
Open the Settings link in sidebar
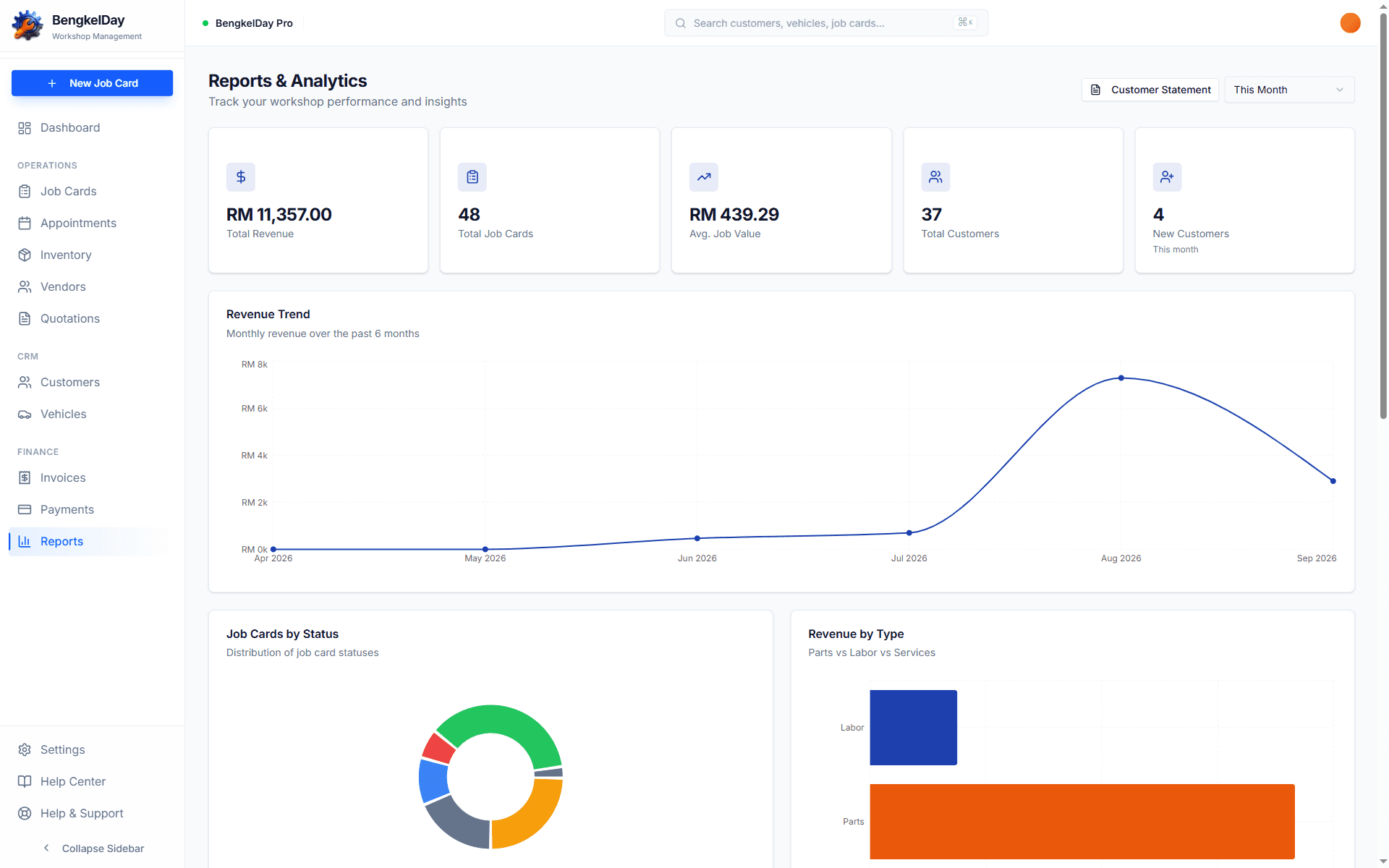click(x=93, y=750)
